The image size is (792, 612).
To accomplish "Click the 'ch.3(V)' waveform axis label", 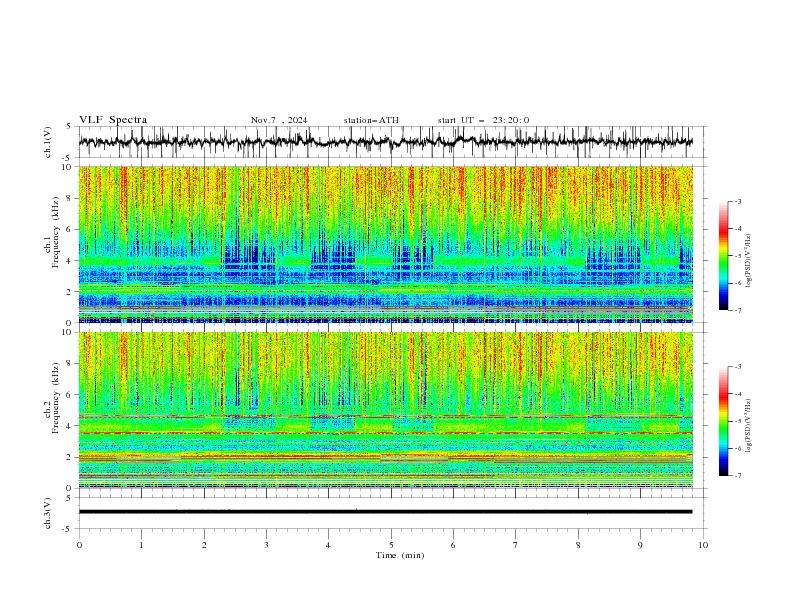I will [48, 513].
